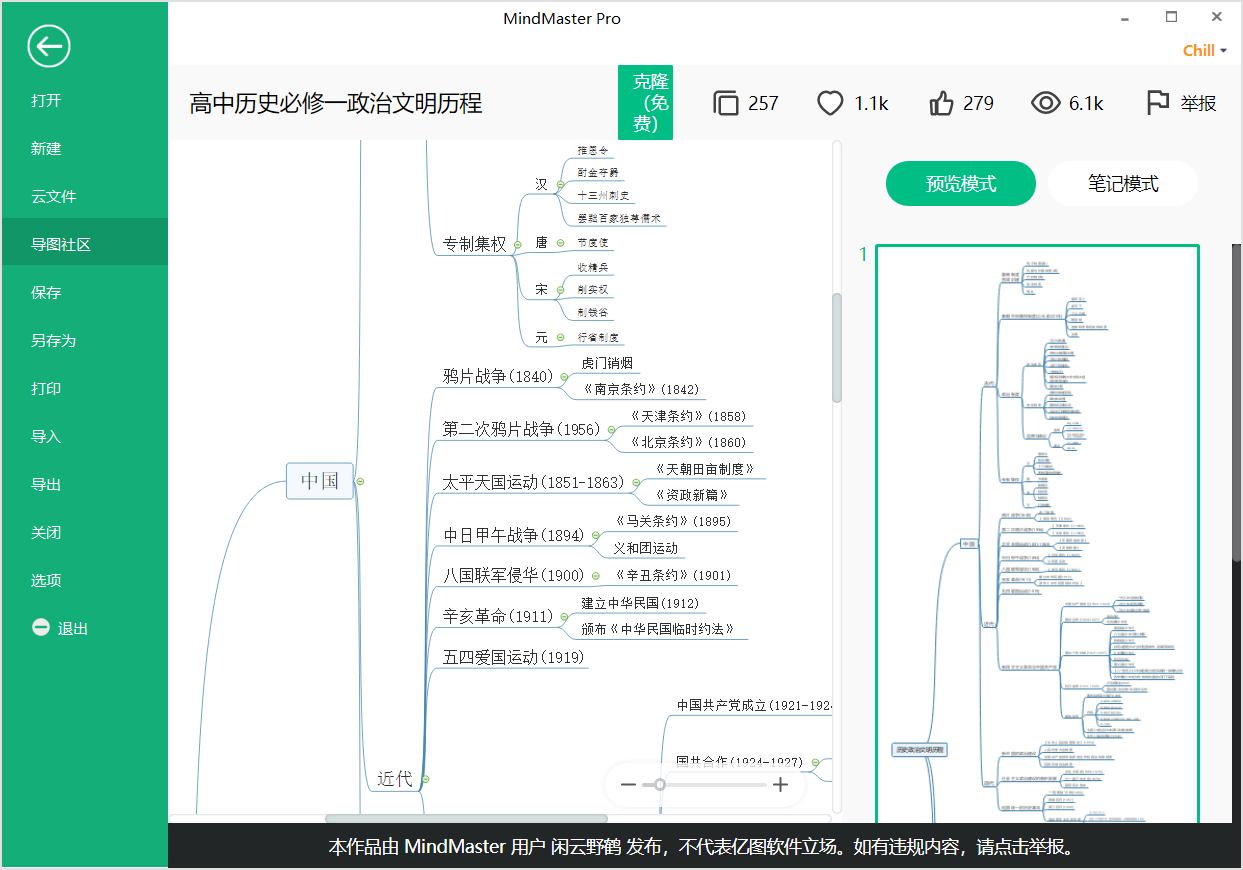
Task: Click 退出 to exit the app
Action: pos(73,628)
